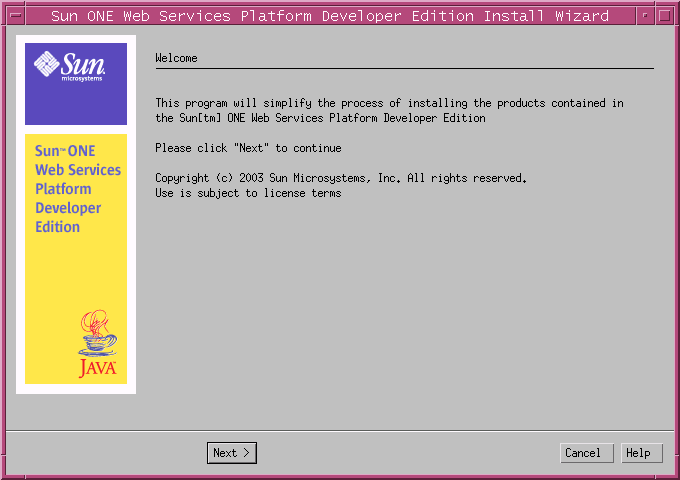The width and height of the screenshot is (680, 480).
Task: Click the copyright 2003 Sun Microsystems line
Action: coord(341,178)
